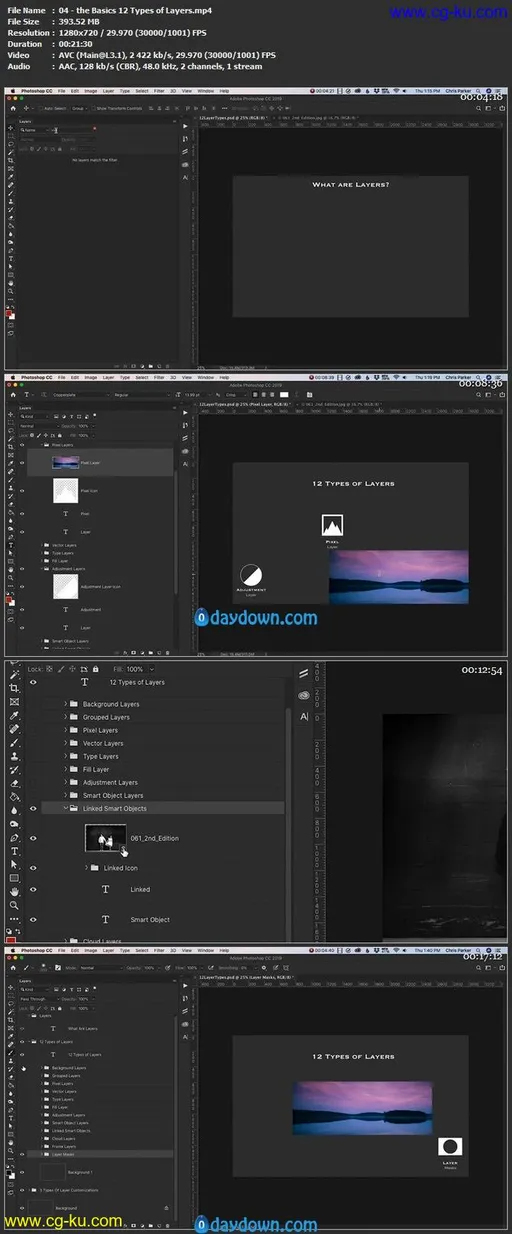The height and width of the screenshot is (1234, 512).
Task: Click red foreground color swatch, 00:08:36 frame
Action: pos(8,600)
